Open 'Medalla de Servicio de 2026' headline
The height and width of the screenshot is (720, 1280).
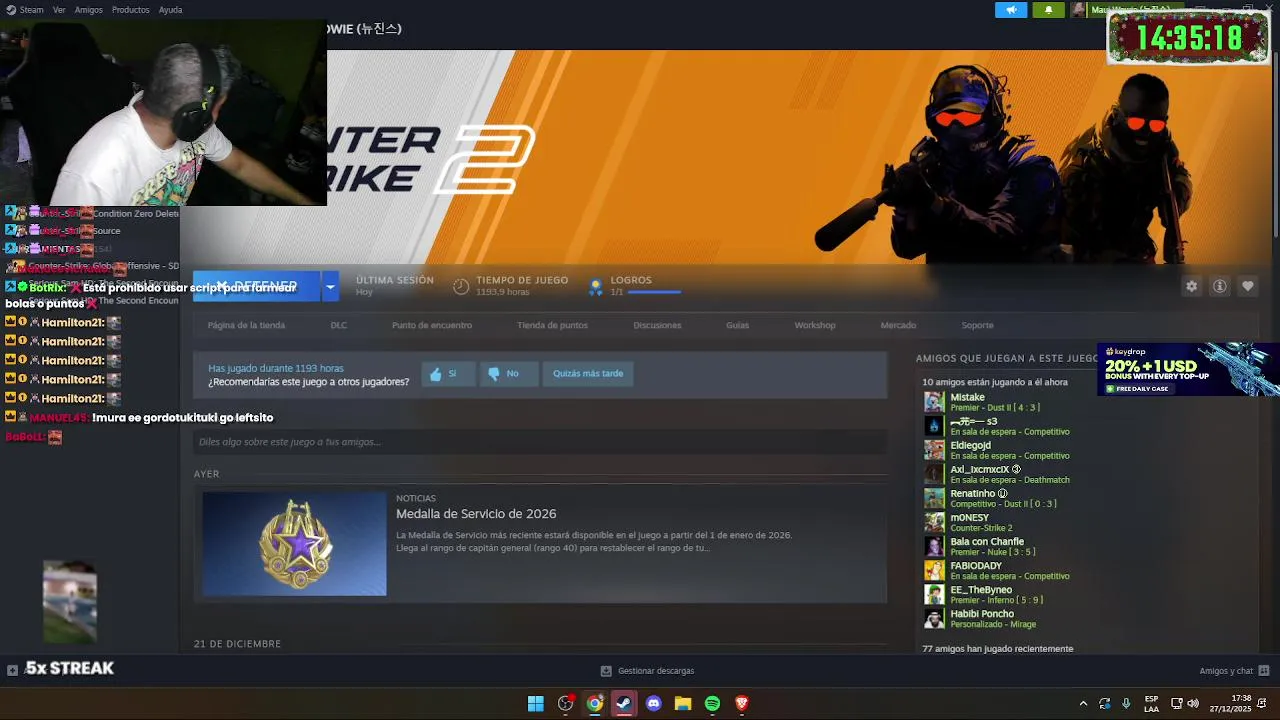coord(476,514)
